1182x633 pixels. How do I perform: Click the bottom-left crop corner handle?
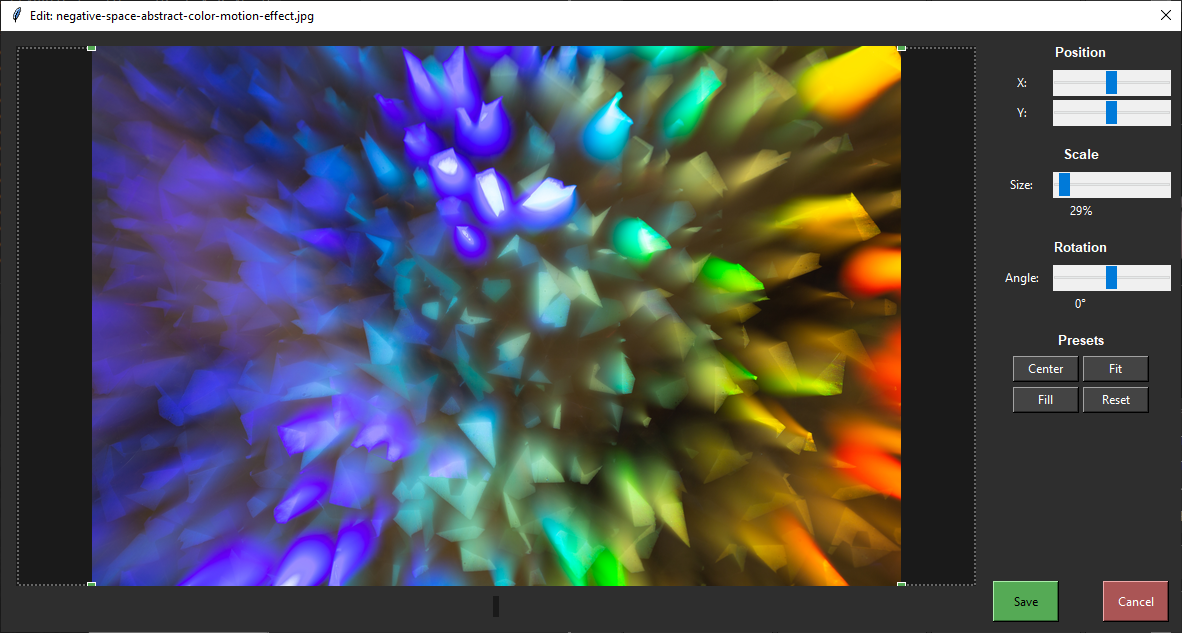tap(92, 584)
